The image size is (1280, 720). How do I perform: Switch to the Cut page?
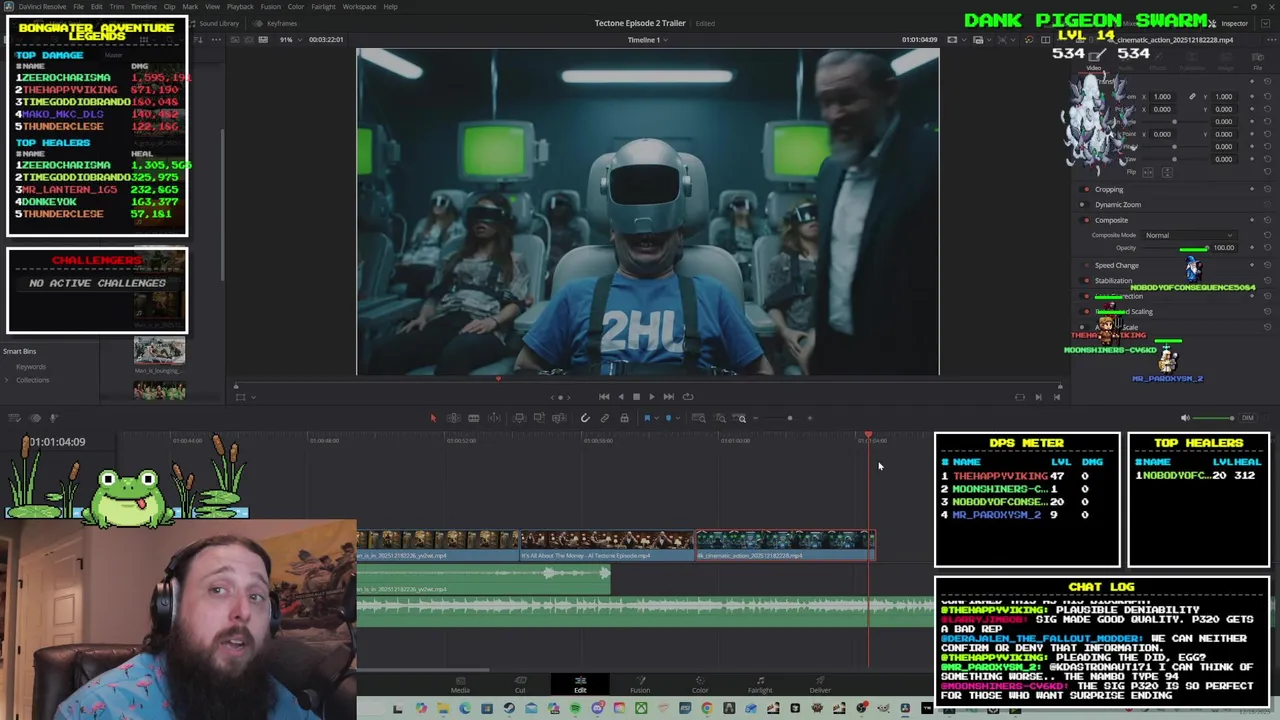(520, 685)
